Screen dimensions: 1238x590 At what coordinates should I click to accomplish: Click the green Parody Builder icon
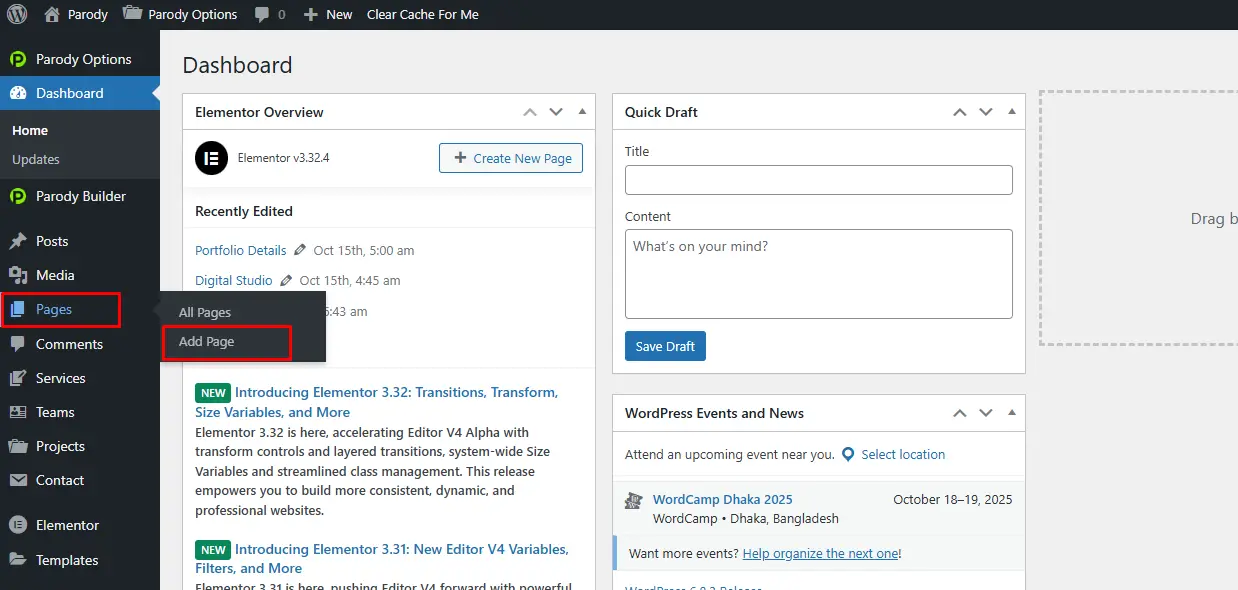(x=18, y=196)
